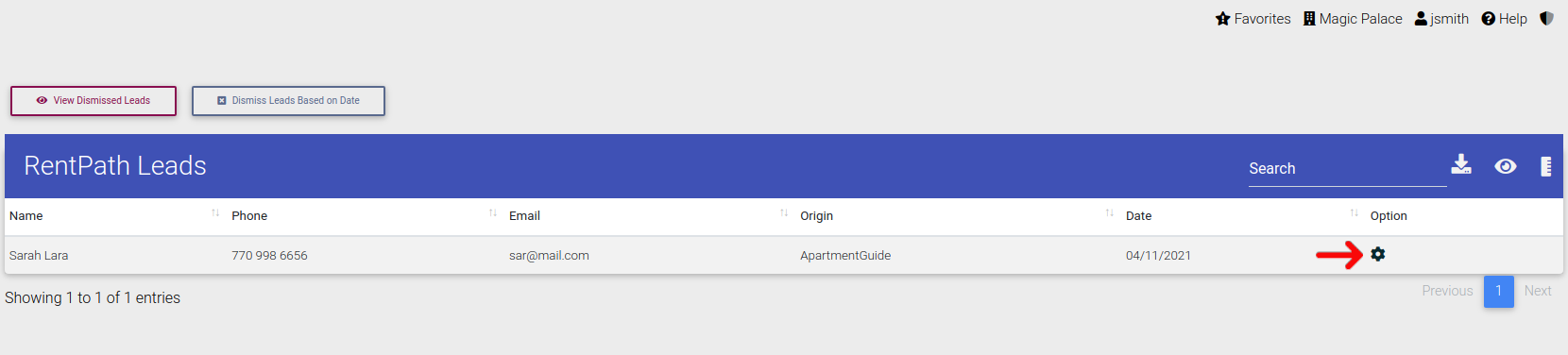1568x355 pixels.
Task: Sort leads by Email column
Action: click(648, 216)
